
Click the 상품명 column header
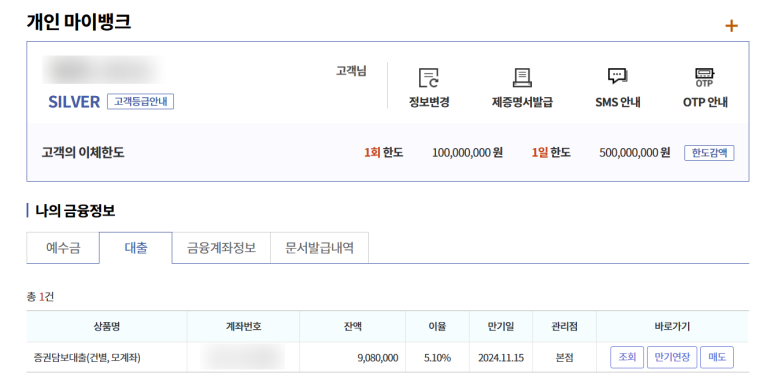click(x=107, y=326)
